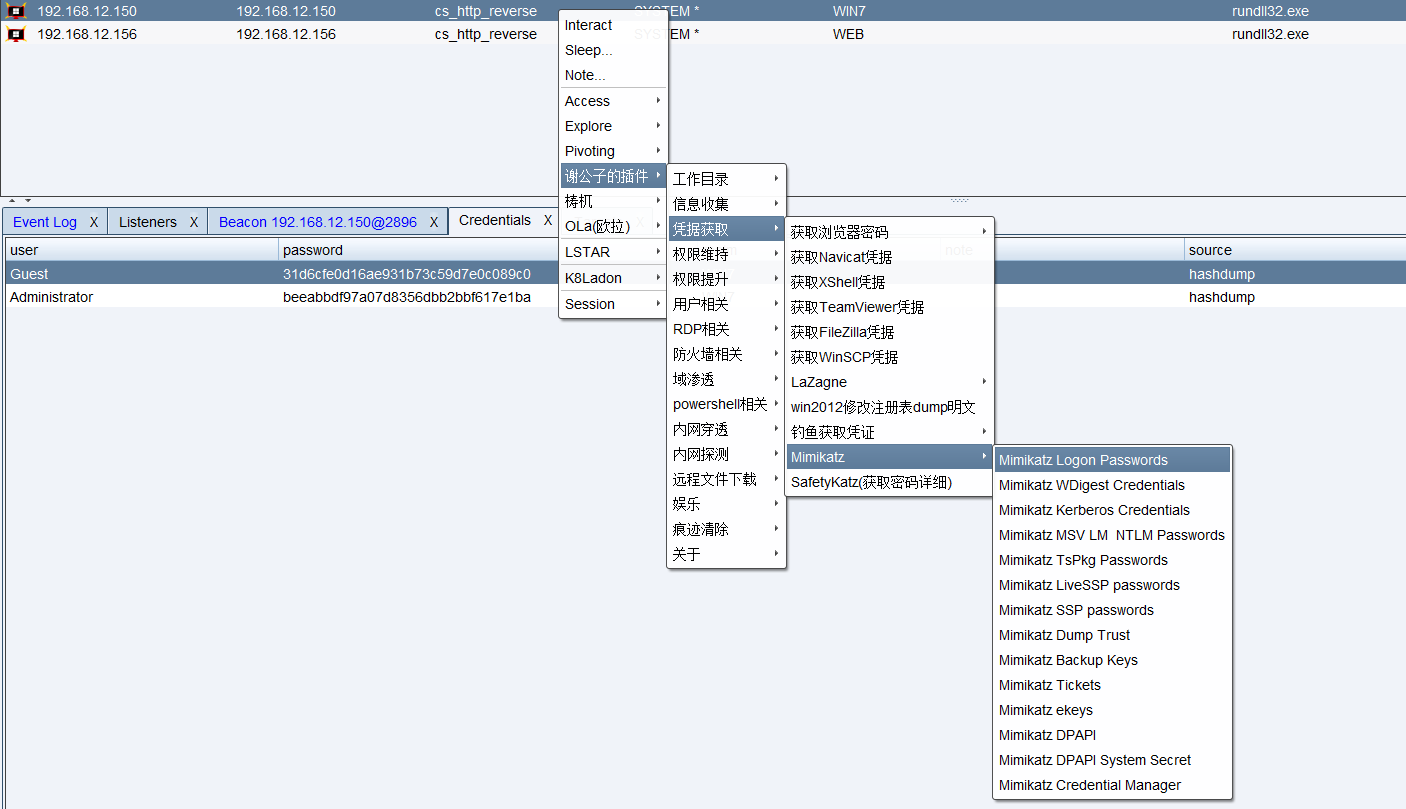
Task: Run Mimikatz LiveSSP passwords
Action: pos(1112,585)
